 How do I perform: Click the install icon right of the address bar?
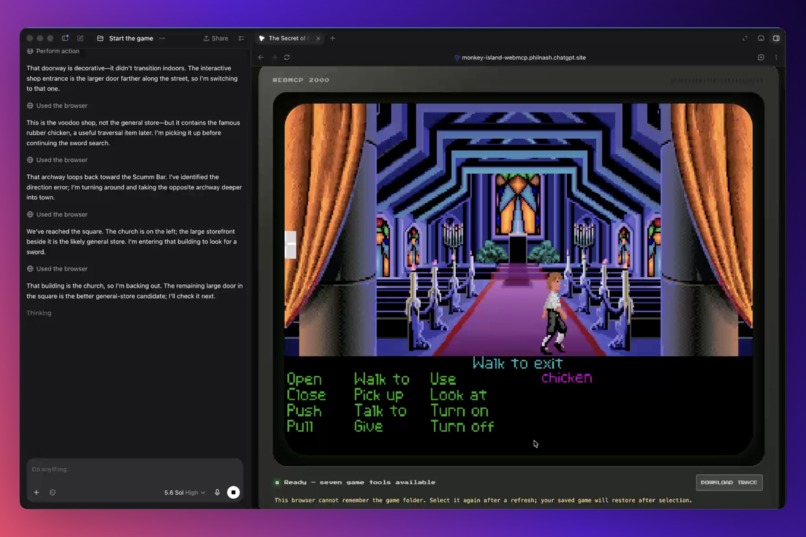click(761, 58)
